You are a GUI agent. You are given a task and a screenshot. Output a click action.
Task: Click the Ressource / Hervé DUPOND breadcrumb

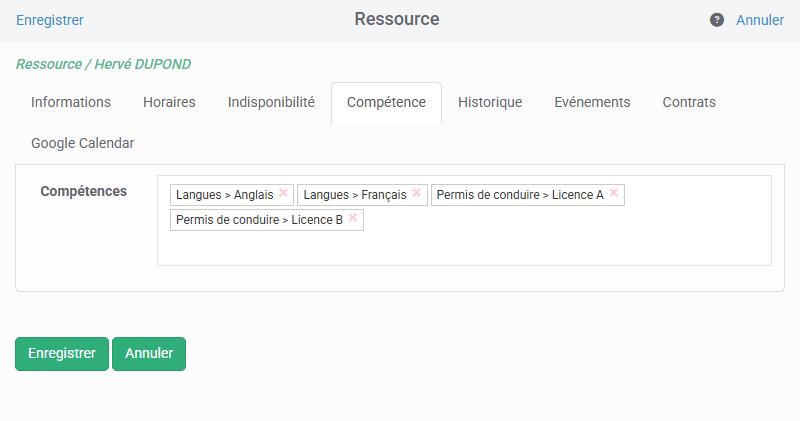pyautogui.click(x=104, y=64)
